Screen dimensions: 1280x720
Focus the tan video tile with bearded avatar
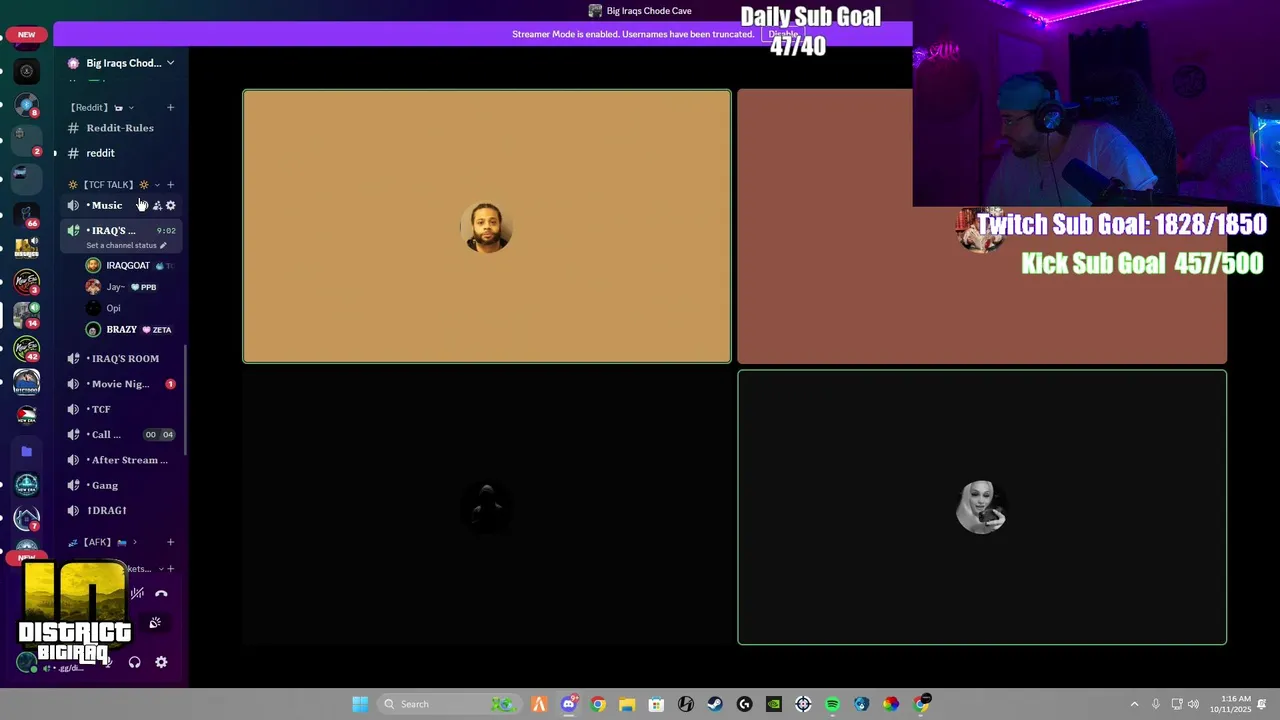487,227
